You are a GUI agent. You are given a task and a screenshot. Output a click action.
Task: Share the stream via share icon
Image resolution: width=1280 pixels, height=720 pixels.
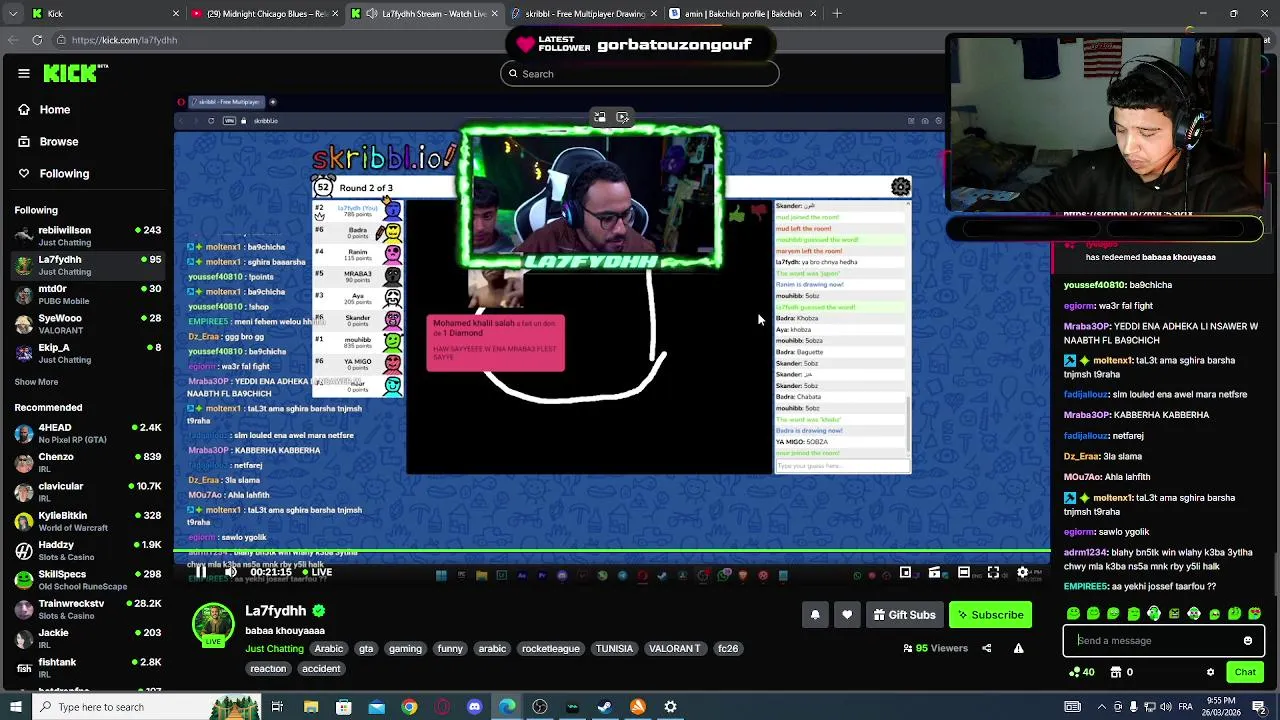click(x=986, y=648)
